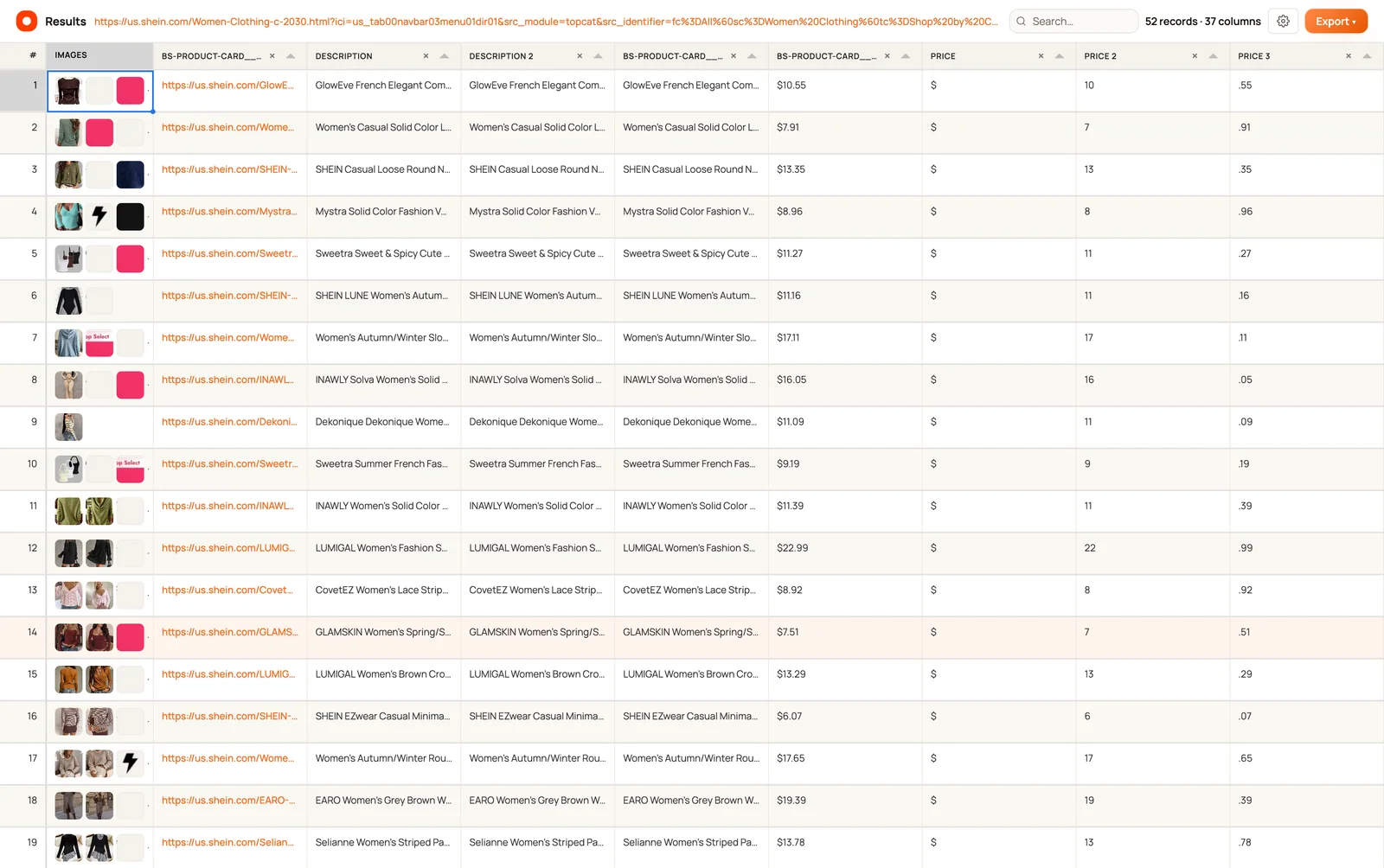This screenshot has height=868, width=1384.
Task: Open the source URL link in header
Action: (546, 22)
